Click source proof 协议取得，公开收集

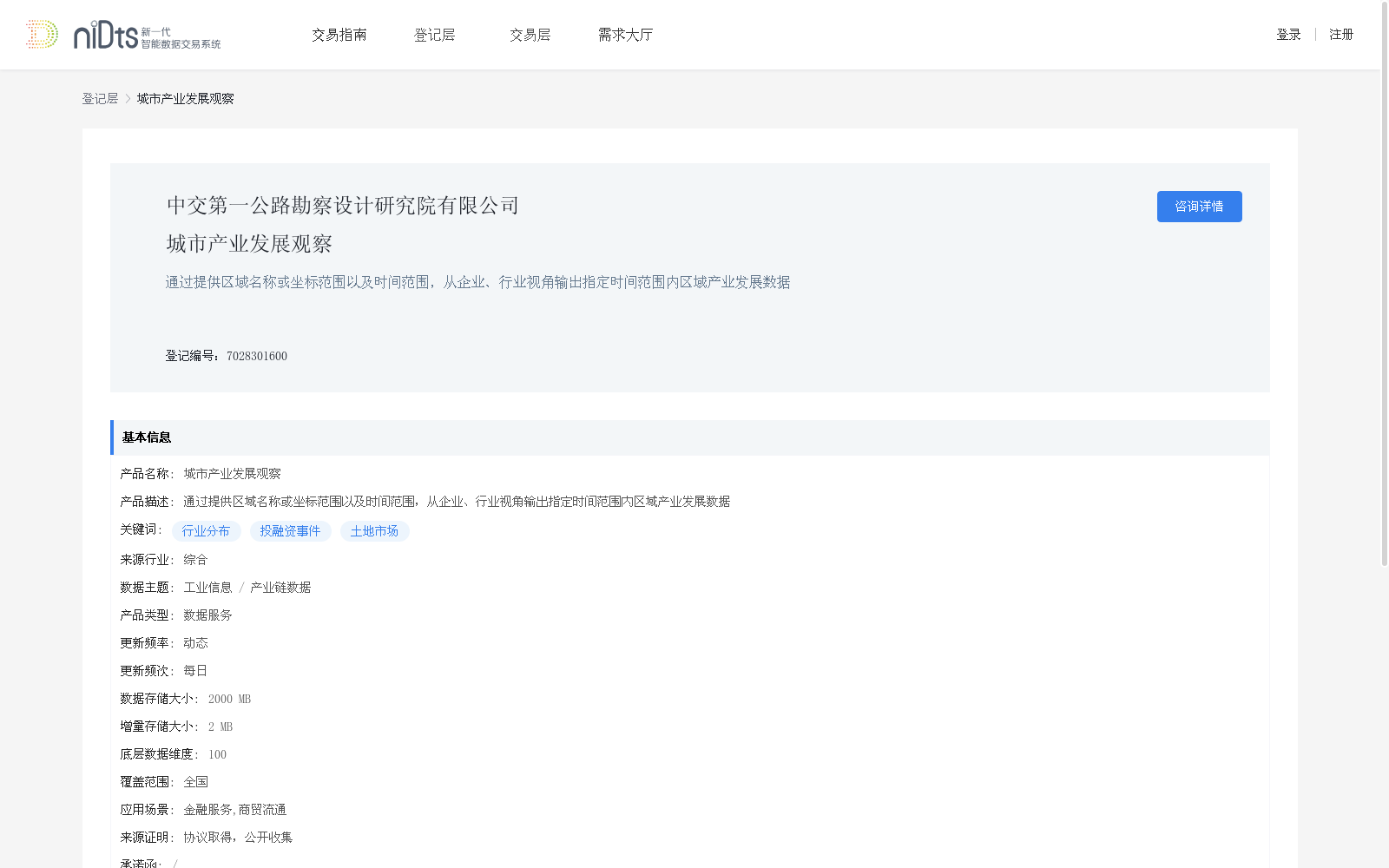coord(238,838)
